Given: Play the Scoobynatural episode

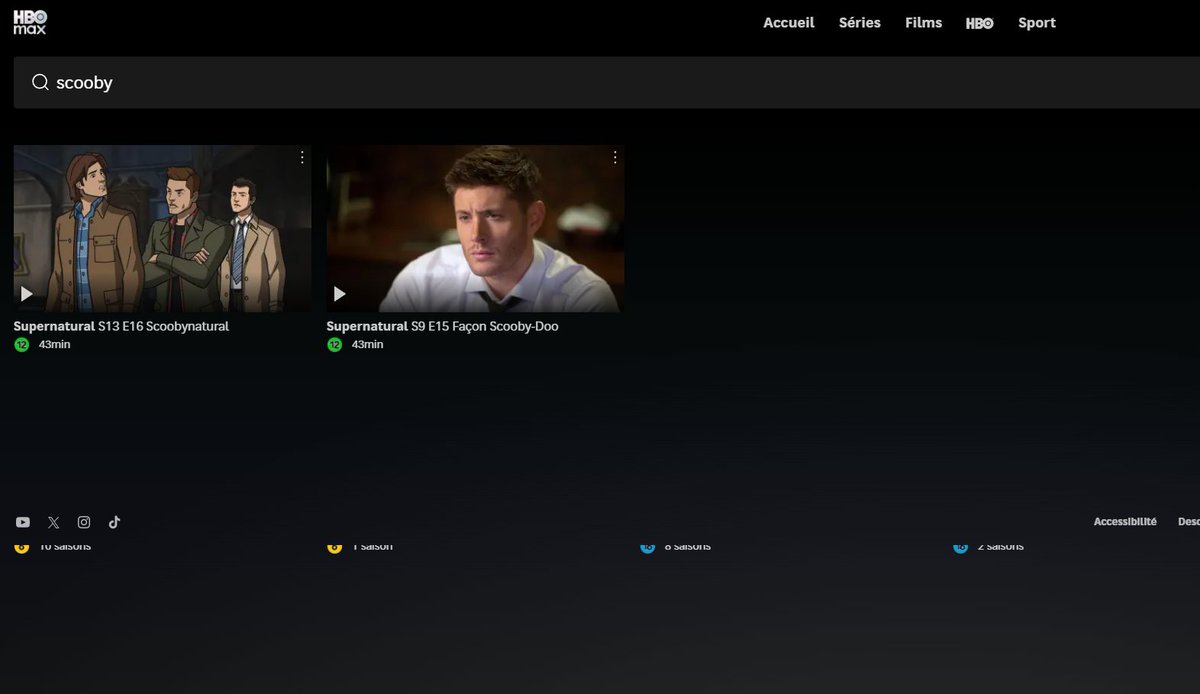Looking at the screenshot, I should (27, 294).
